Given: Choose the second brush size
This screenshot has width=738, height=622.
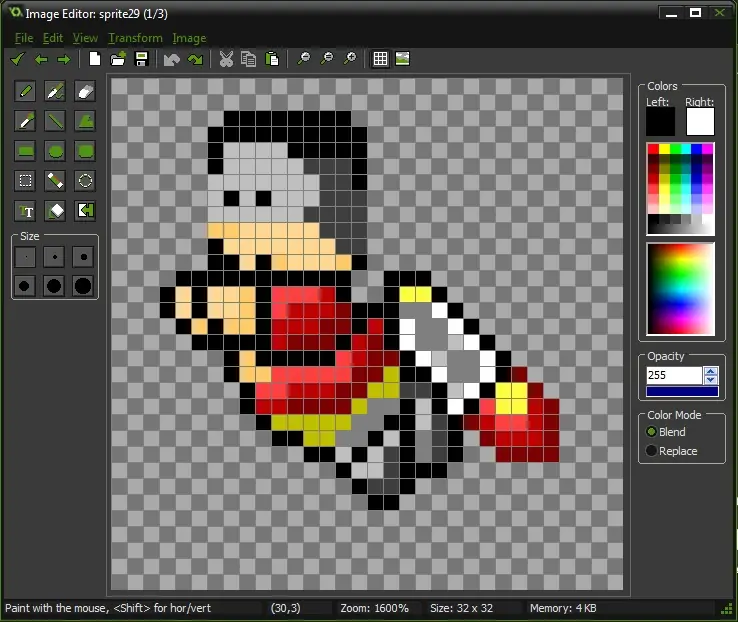Looking at the screenshot, I should [54, 257].
